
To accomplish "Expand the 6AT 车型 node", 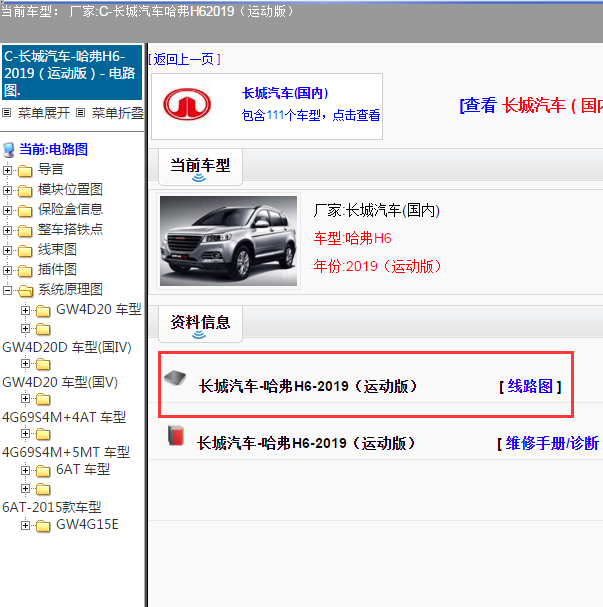I will coord(25,470).
